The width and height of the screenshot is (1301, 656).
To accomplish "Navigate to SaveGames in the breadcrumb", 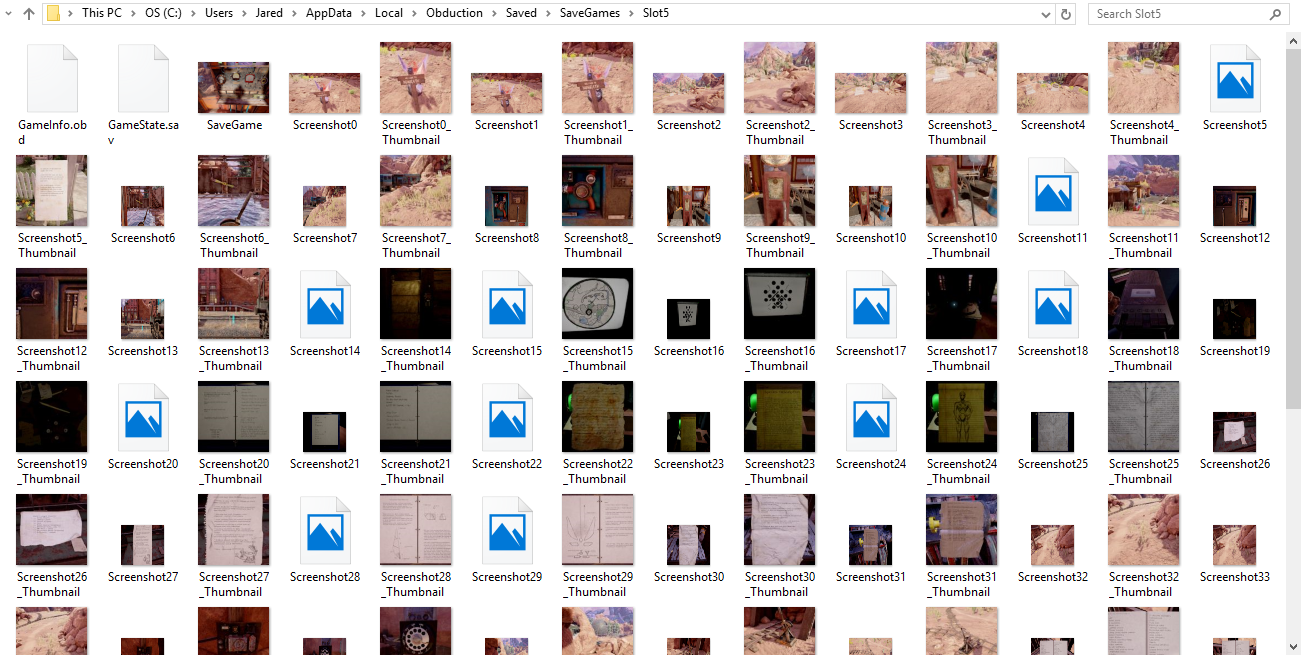I will click(589, 14).
